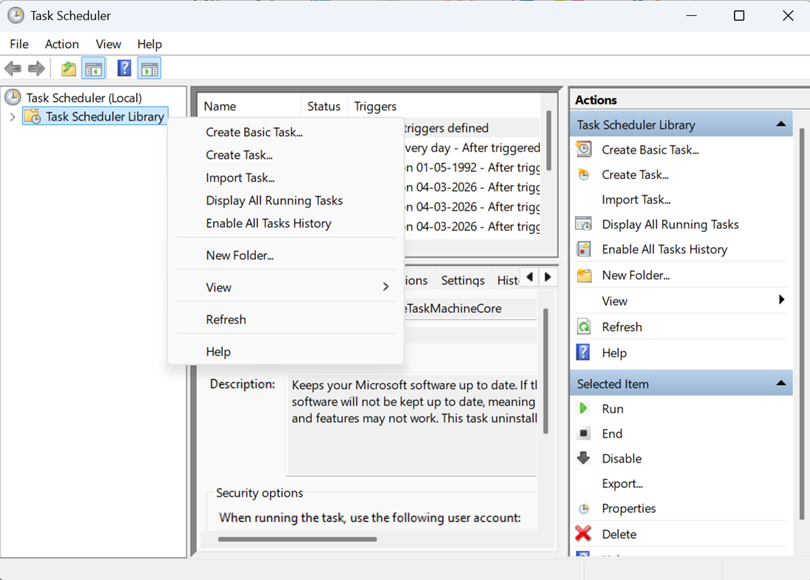Click the black End square icon
This screenshot has width=810, height=580.
tap(583, 433)
